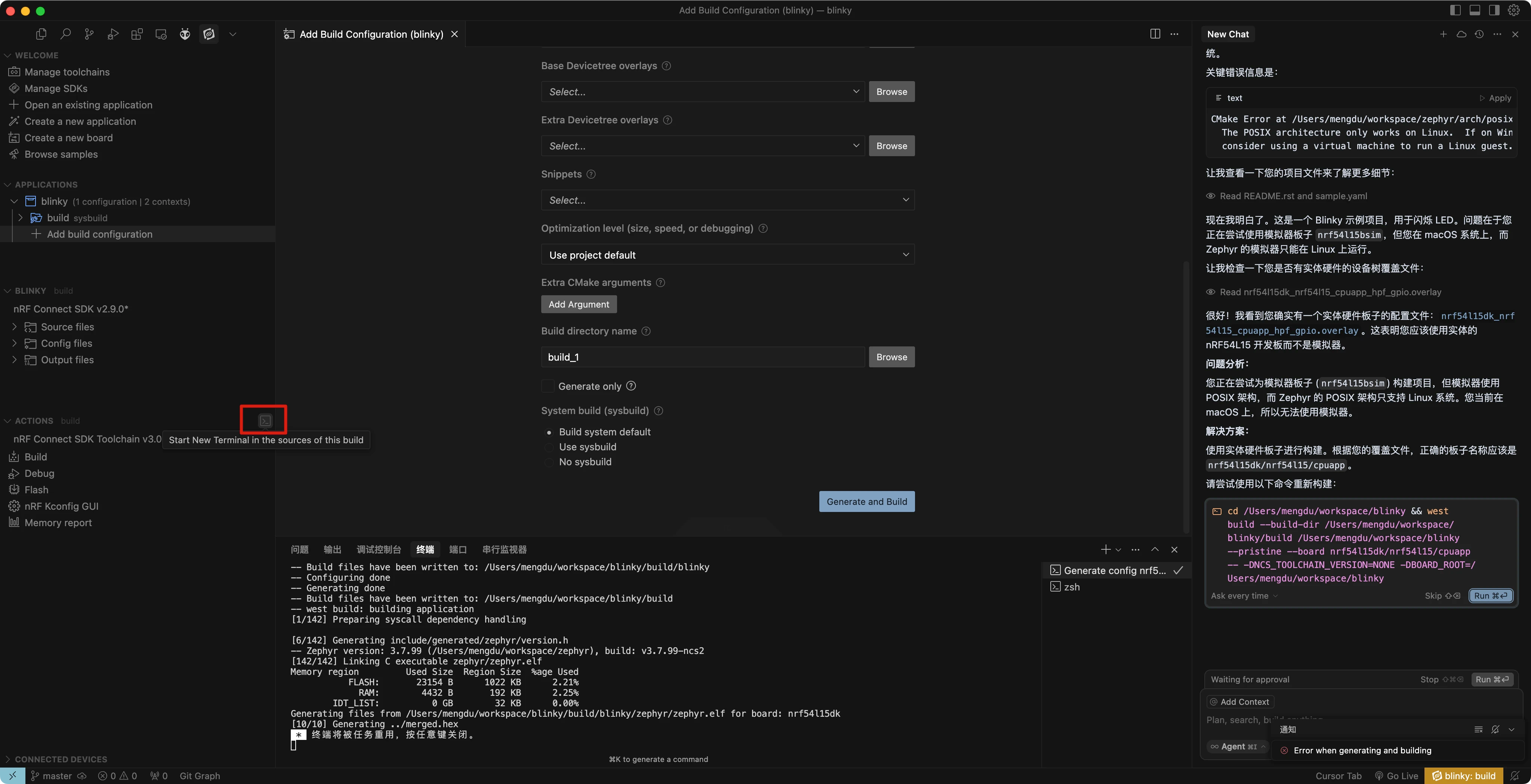Open the Search icon in activity bar
Viewport: 1531px width, 784px height.
point(65,34)
